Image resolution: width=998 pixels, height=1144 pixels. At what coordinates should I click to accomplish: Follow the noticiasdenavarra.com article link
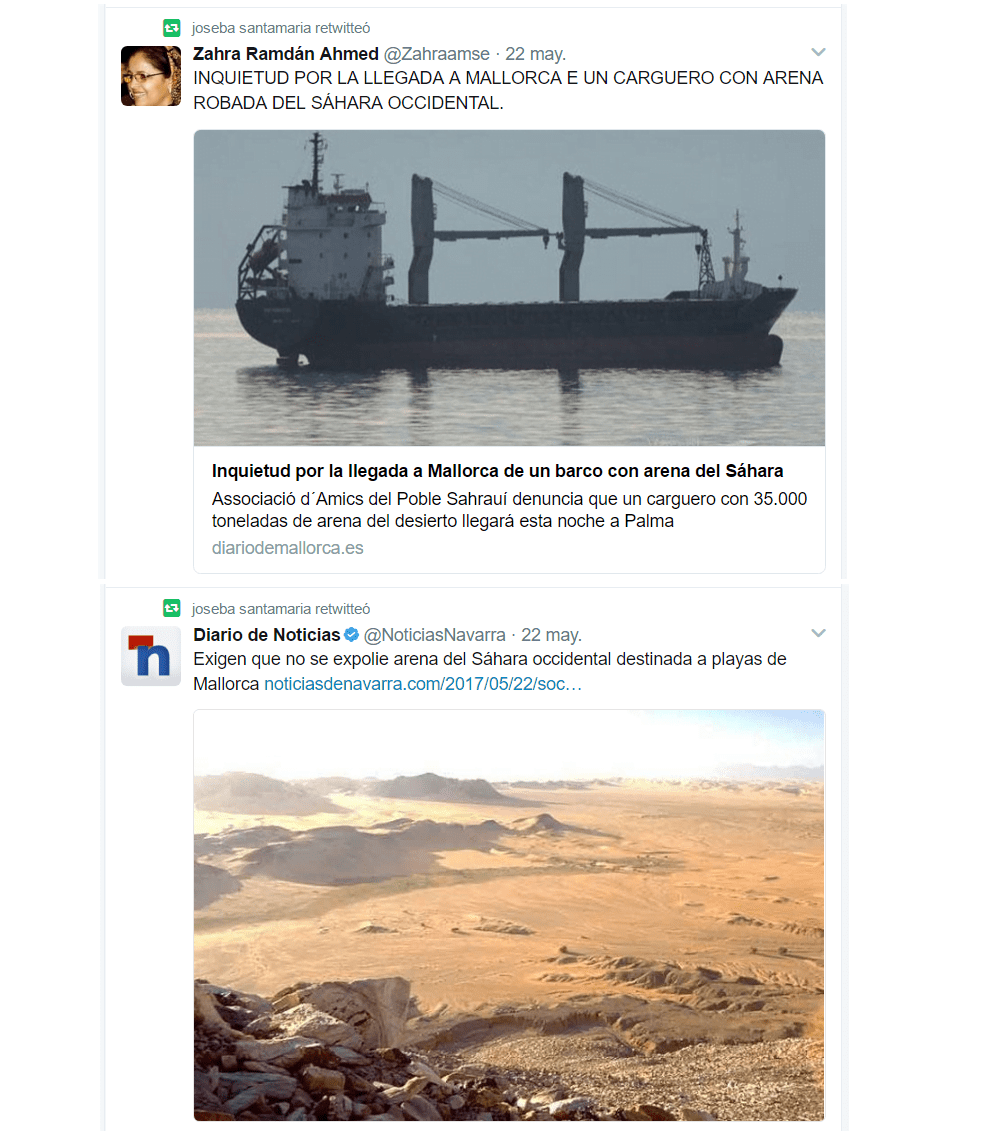423,684
